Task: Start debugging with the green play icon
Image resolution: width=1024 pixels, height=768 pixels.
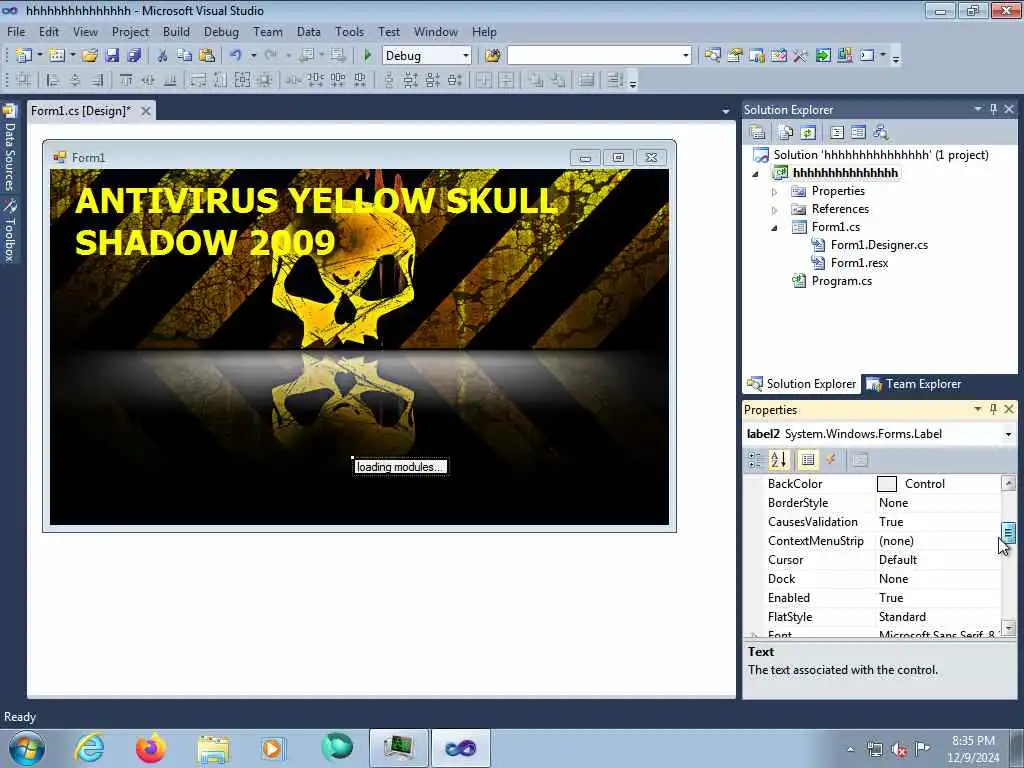Action: (367, 56)
